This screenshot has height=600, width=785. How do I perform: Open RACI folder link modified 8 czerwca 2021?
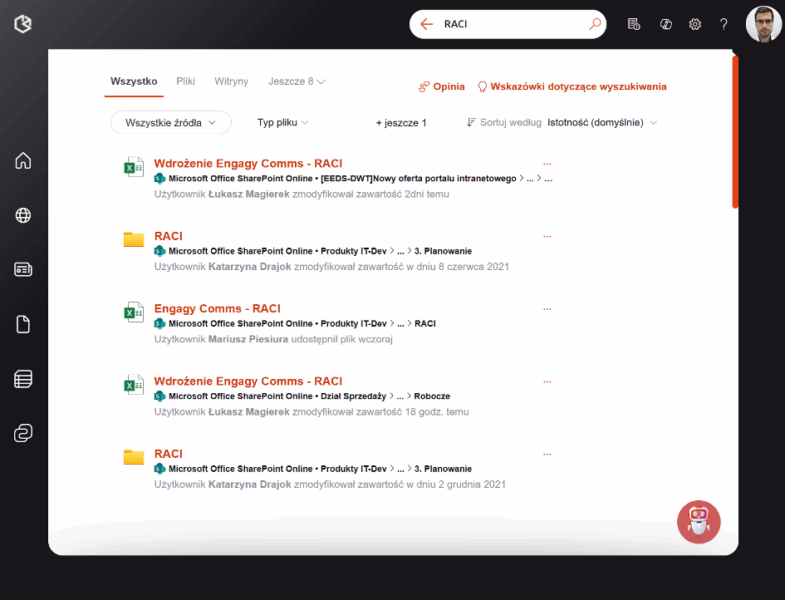[x=168, y=236]
